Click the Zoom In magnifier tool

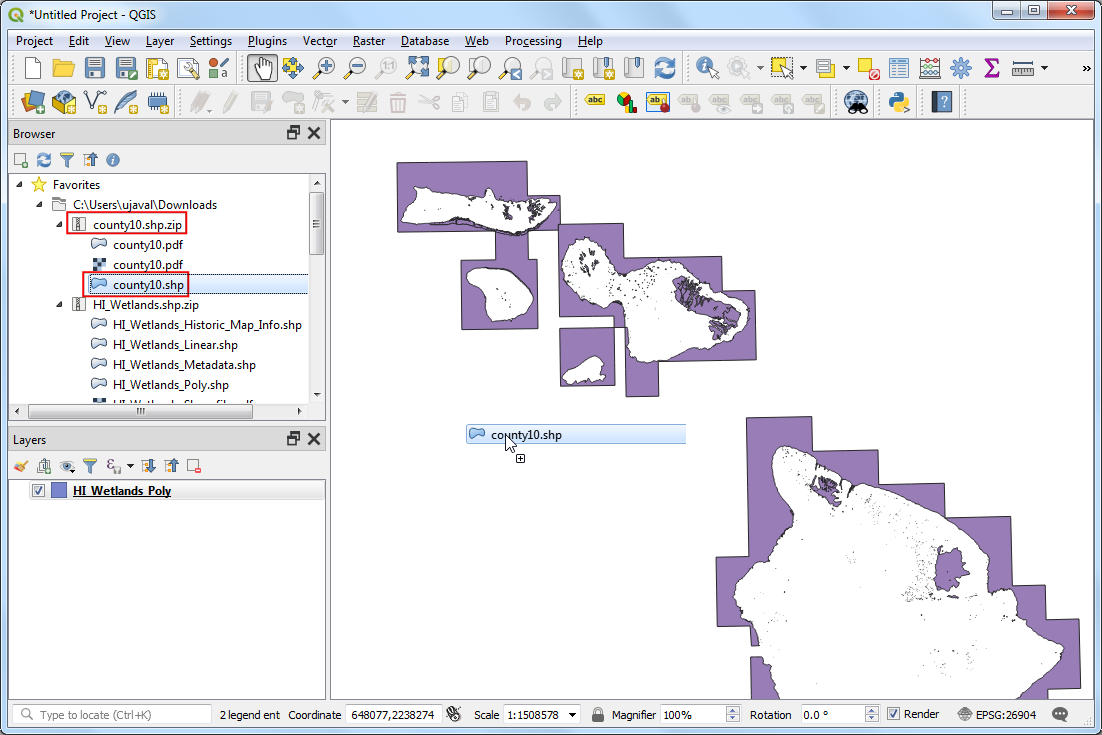(324, 68)
